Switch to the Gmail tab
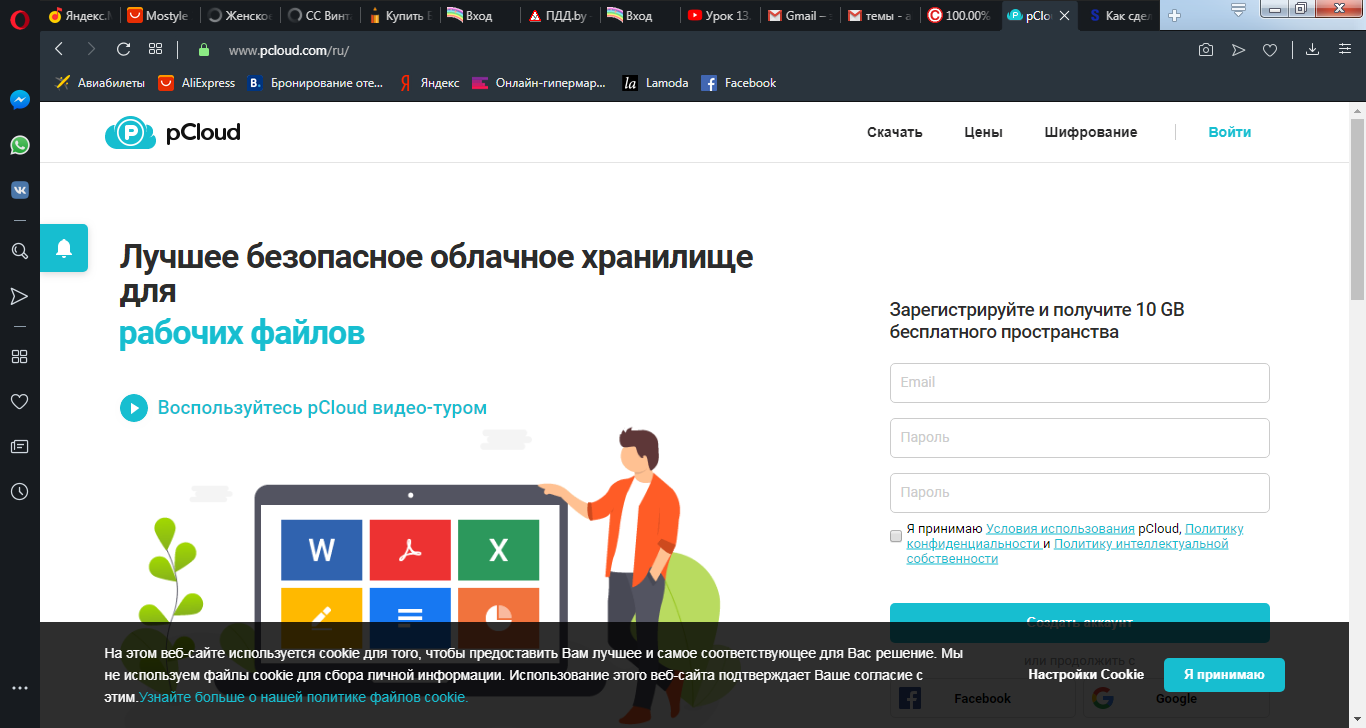1366x728 pixels. tap(800, 15)
